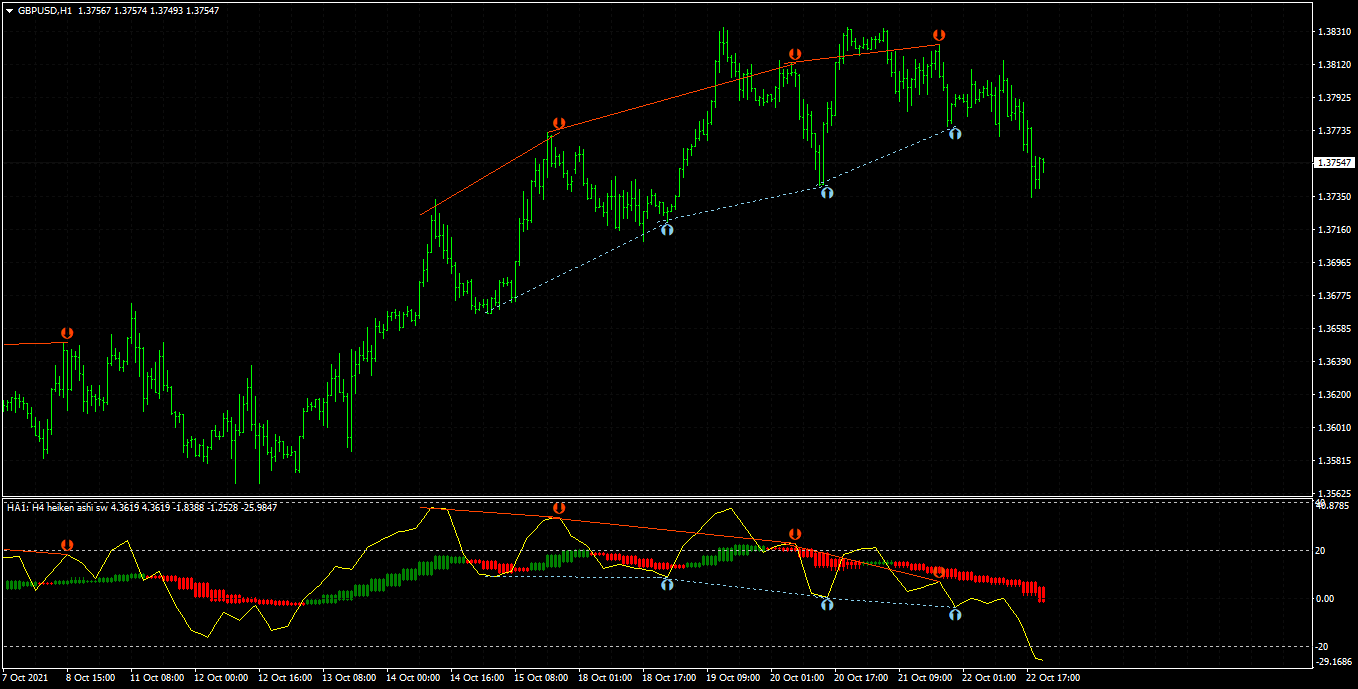
Task: Select blue up arrow near 18 Oct 17:00 on price chart
Action: tap(667, 229)
